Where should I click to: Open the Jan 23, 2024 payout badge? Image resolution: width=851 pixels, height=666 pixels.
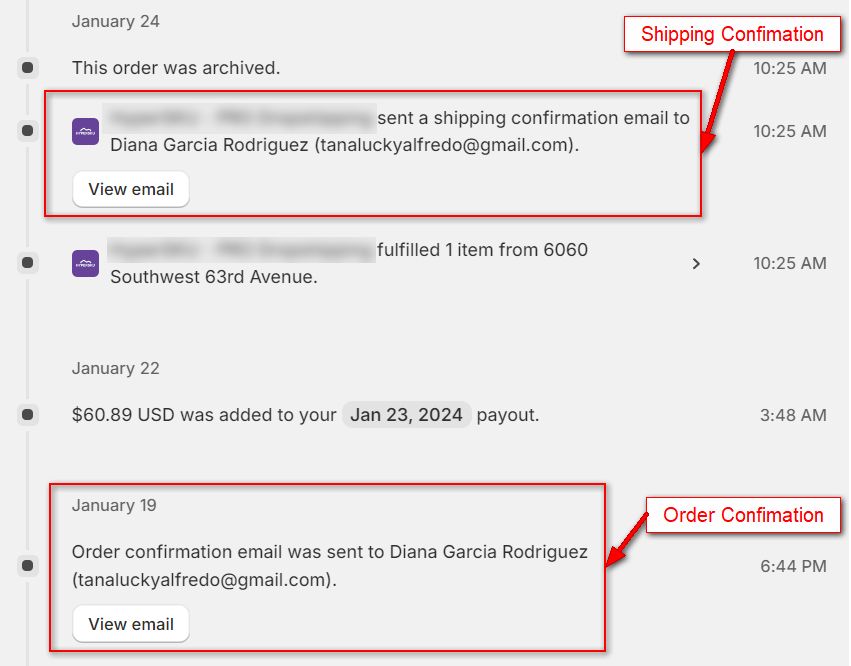point(408,414)
